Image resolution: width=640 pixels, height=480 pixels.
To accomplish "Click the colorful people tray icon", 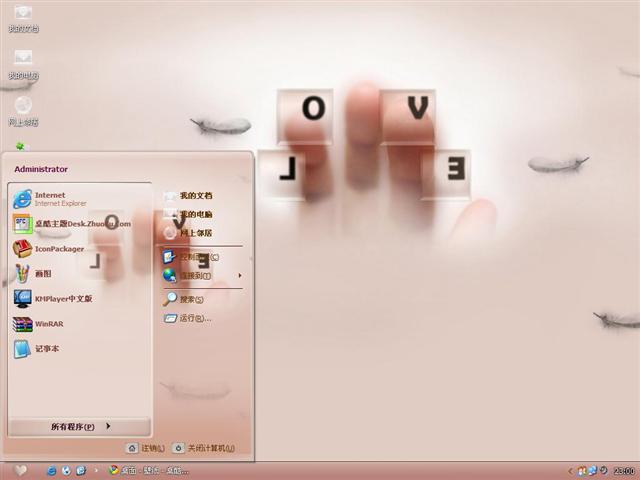I will 582,471.
